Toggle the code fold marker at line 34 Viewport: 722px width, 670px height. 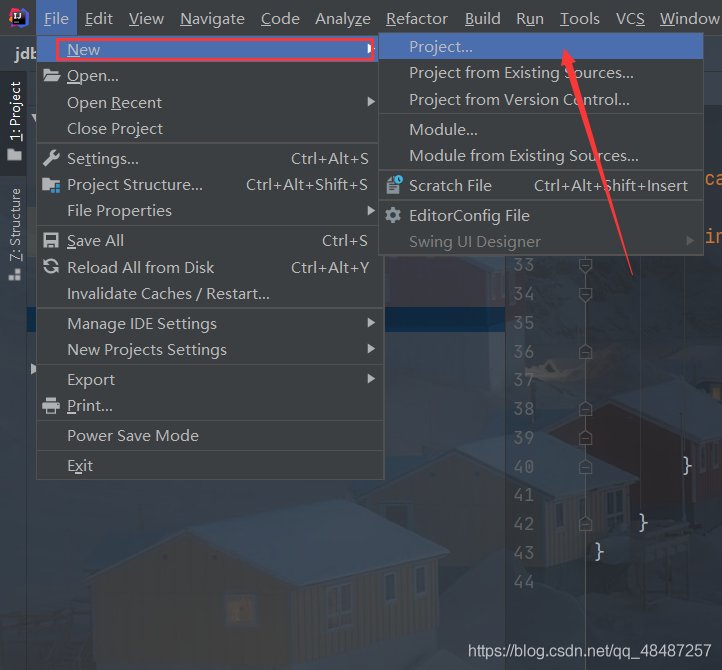click(585, 295)
